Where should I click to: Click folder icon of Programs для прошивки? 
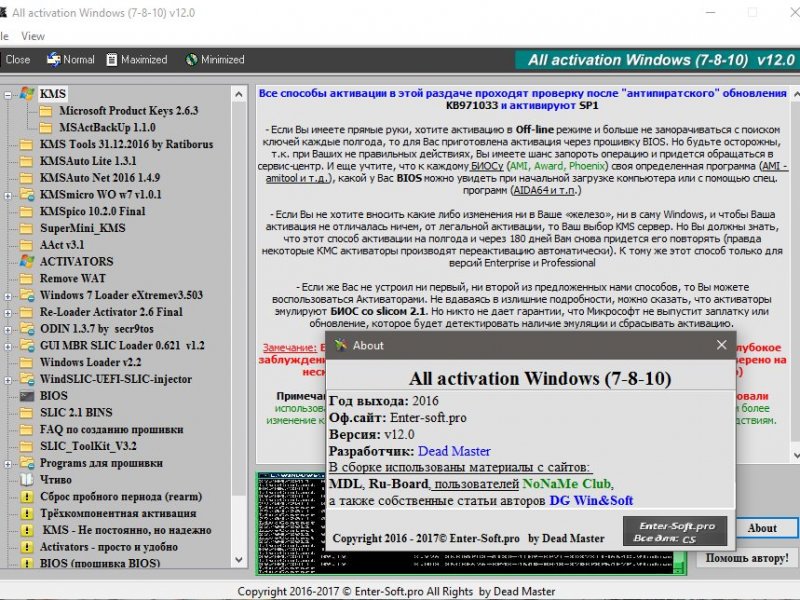coord(27,463)
